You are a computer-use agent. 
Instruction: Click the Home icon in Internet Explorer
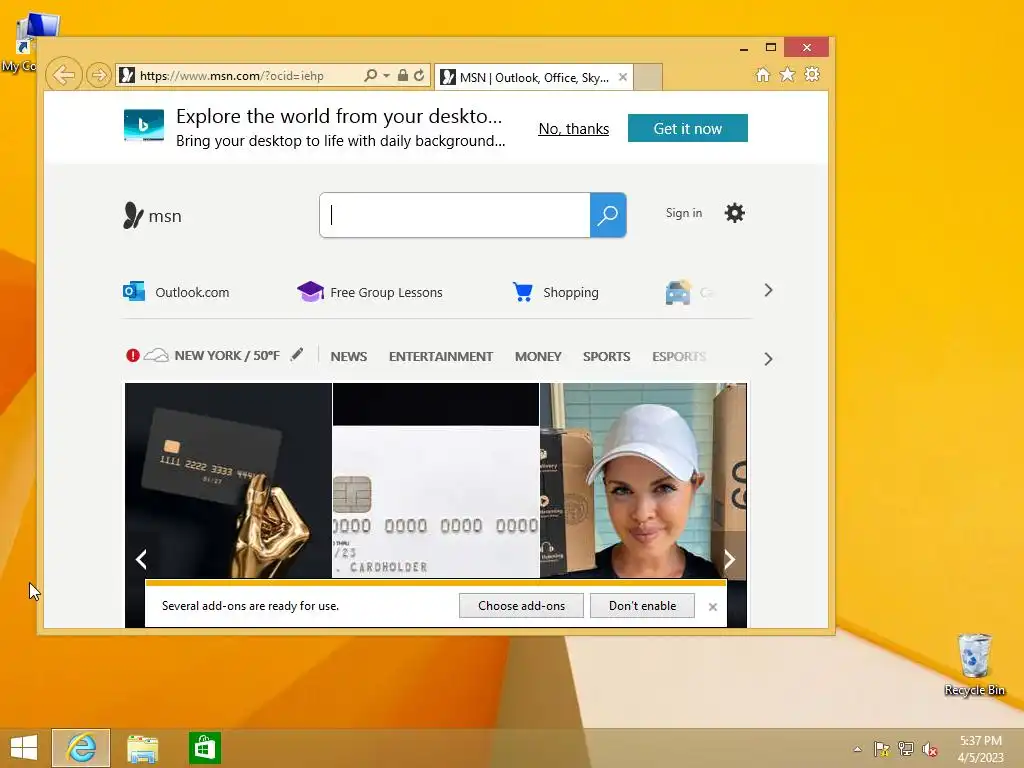click(x=763, y=74)
